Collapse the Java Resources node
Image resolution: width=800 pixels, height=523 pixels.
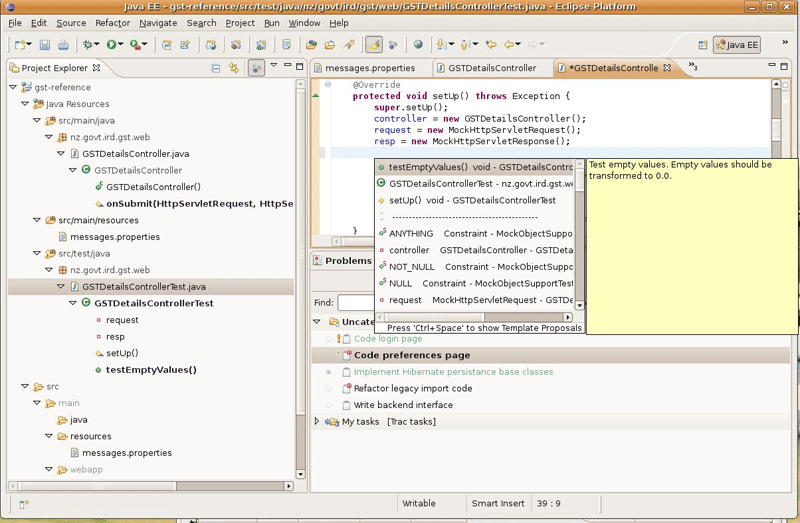pos(25,104)
